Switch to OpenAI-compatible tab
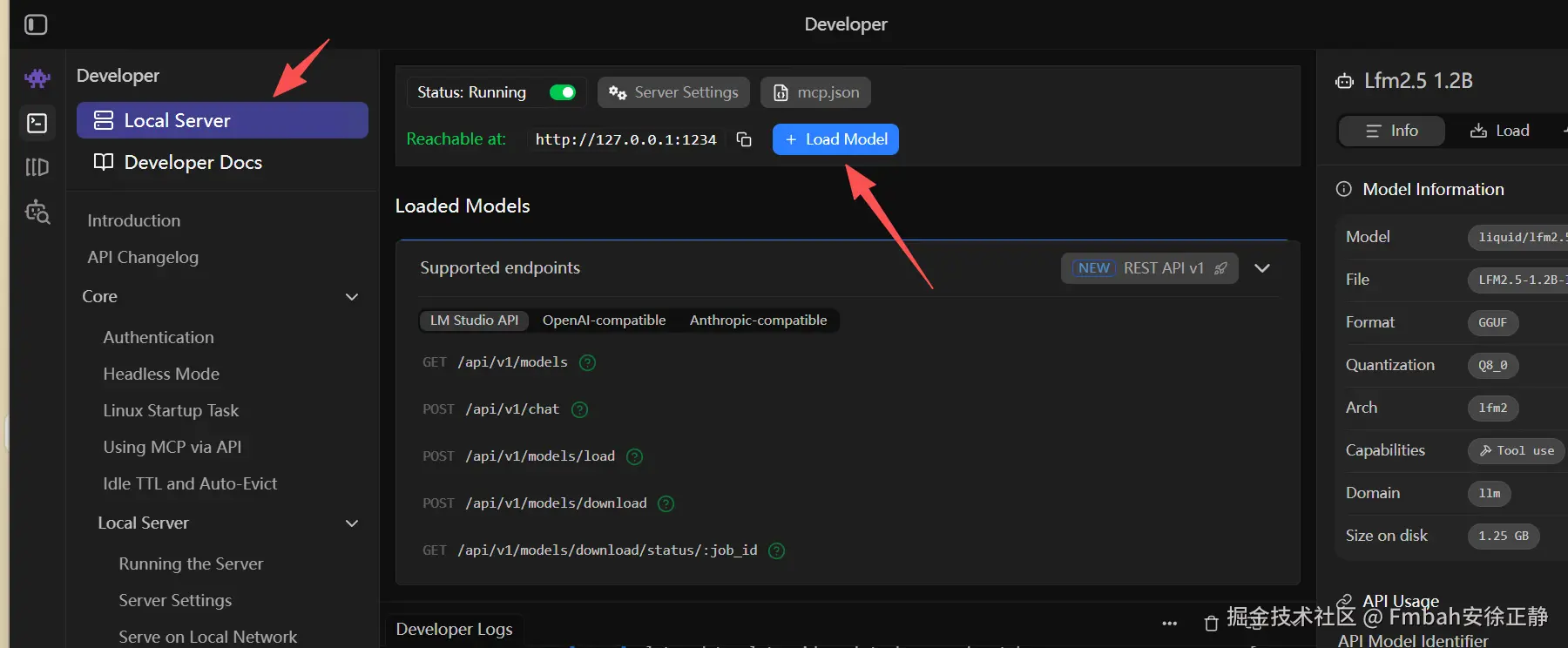The image size is (1568, 648). (x=605, y=321)
